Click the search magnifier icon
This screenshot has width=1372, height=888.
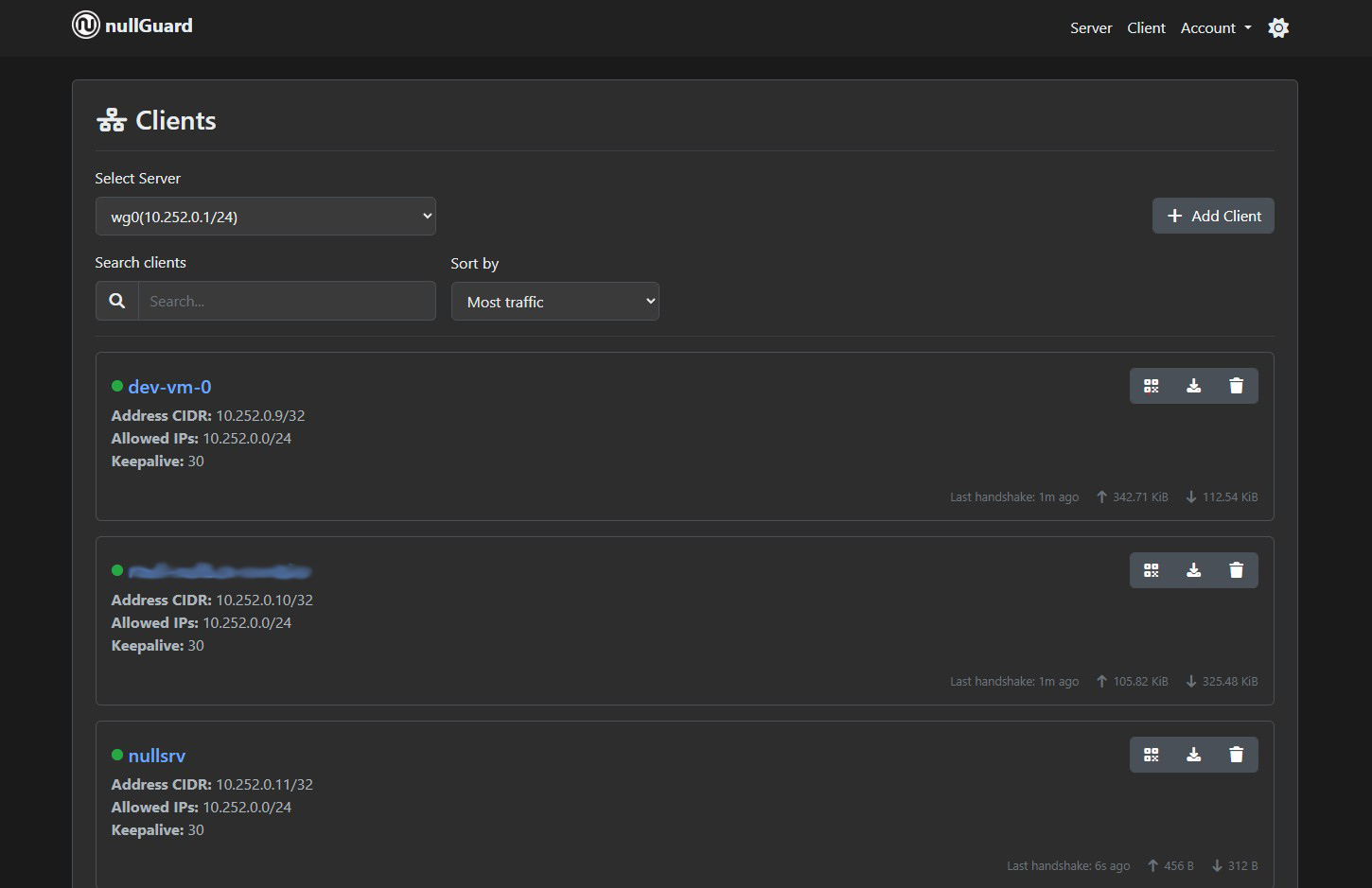click(117, 301)
